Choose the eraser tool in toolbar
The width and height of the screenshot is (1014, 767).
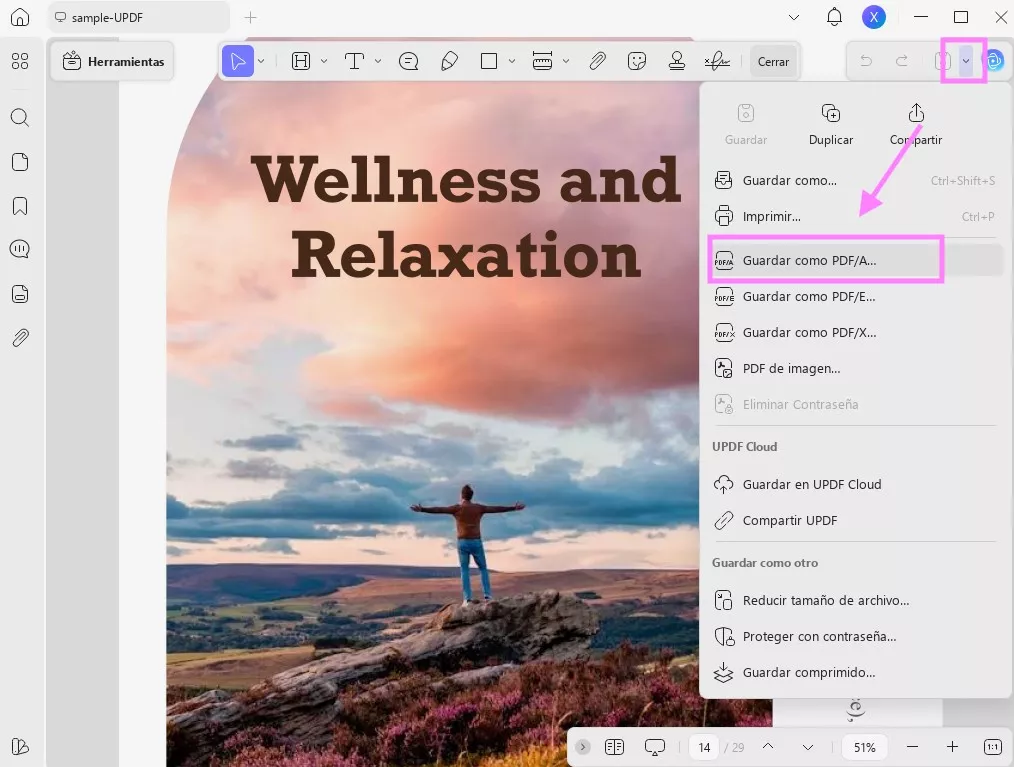tap(450, 61)
